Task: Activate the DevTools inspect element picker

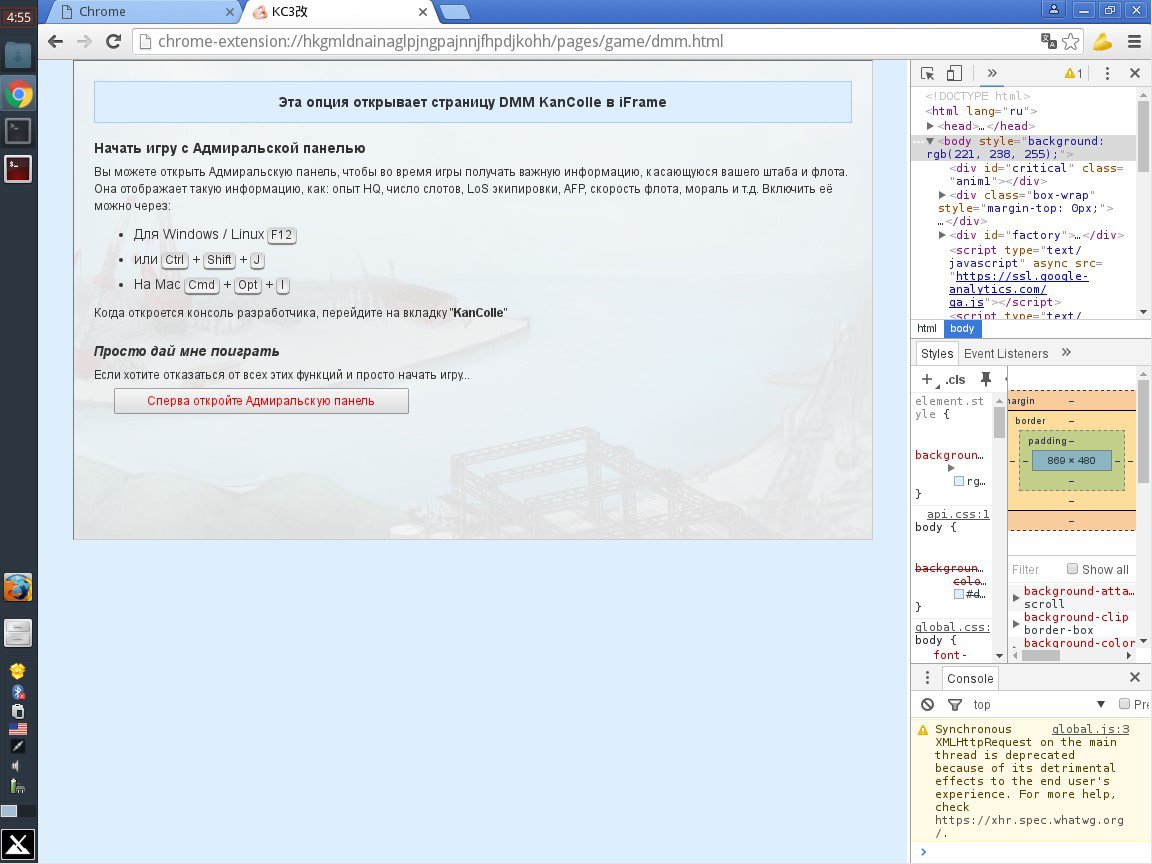Action: pos(927,73)
